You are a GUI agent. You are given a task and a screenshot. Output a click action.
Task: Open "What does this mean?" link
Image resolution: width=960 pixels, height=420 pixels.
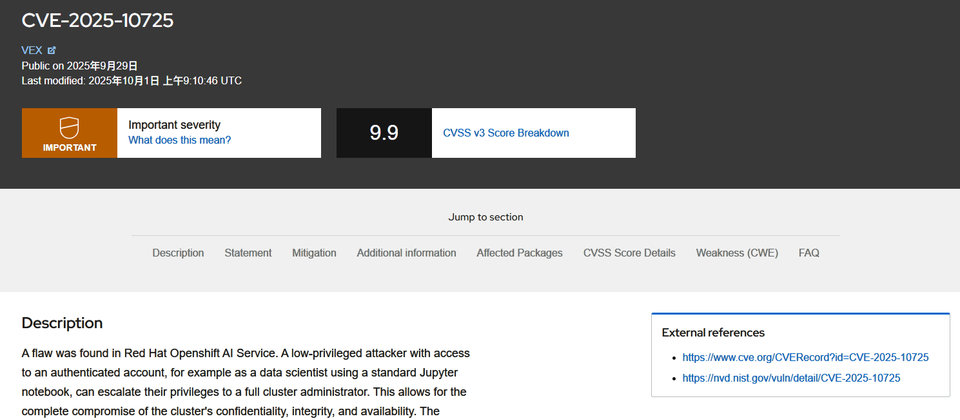179,140
